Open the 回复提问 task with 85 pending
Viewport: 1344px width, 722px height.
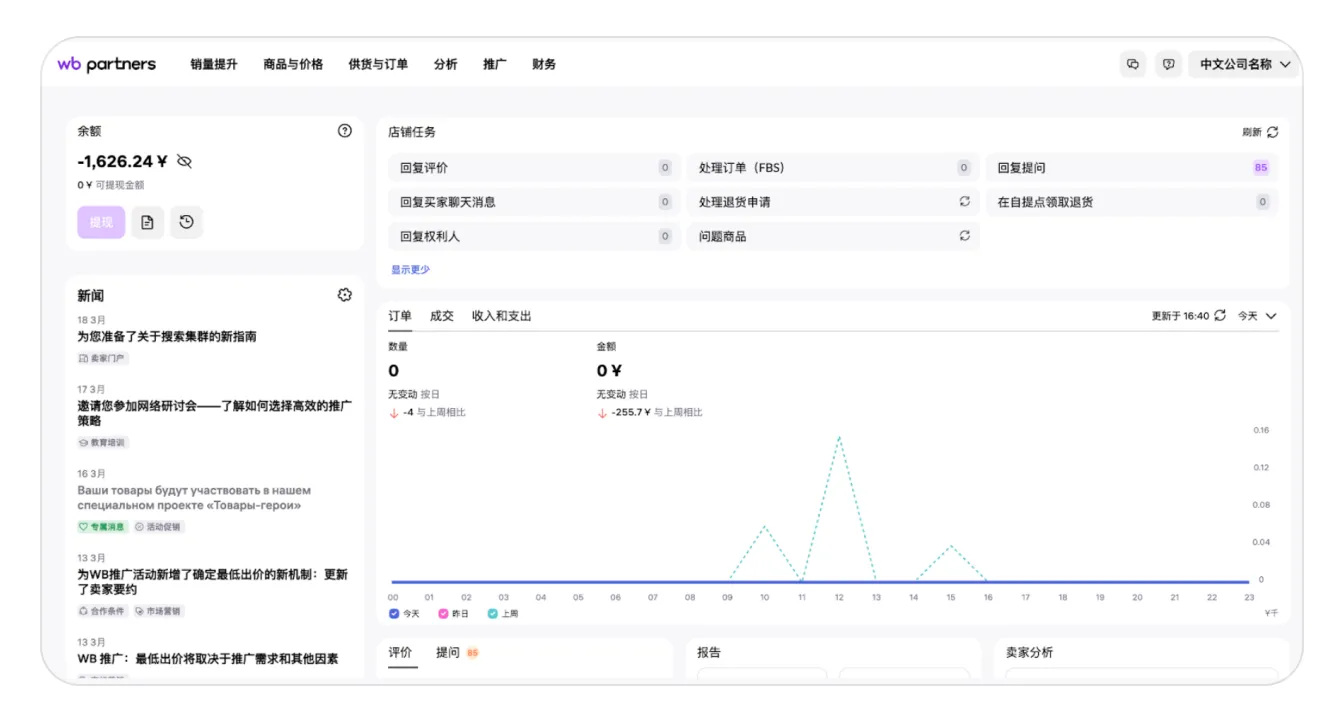point(1131,168)
